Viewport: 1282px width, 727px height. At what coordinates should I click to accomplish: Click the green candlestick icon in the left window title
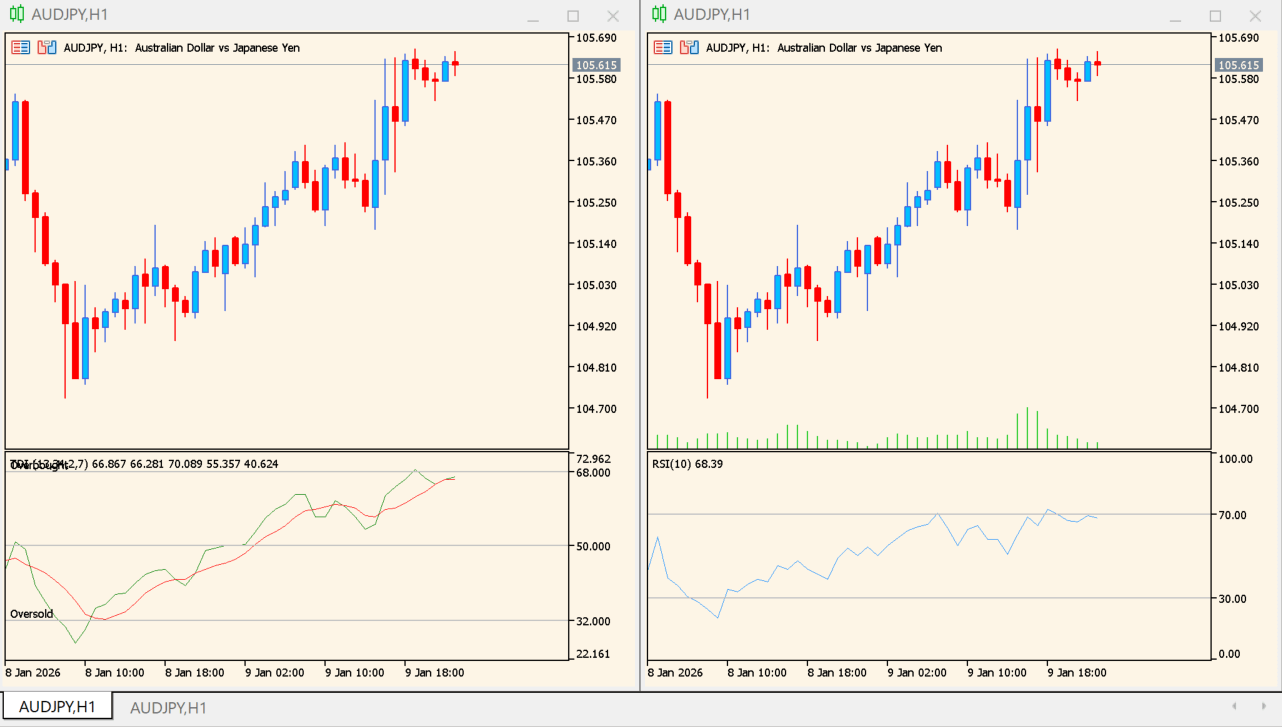pyautogui.click(x=16, y=15)
